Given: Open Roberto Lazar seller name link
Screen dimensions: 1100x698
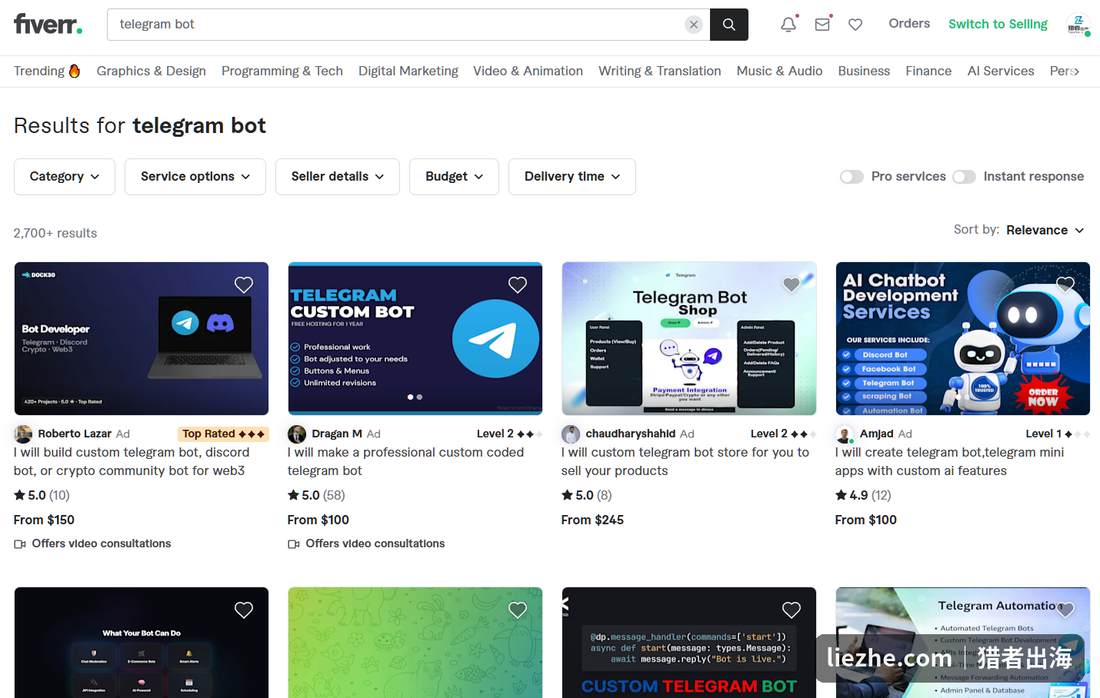Looking at the screenshot, I should (x=74, y=434).
